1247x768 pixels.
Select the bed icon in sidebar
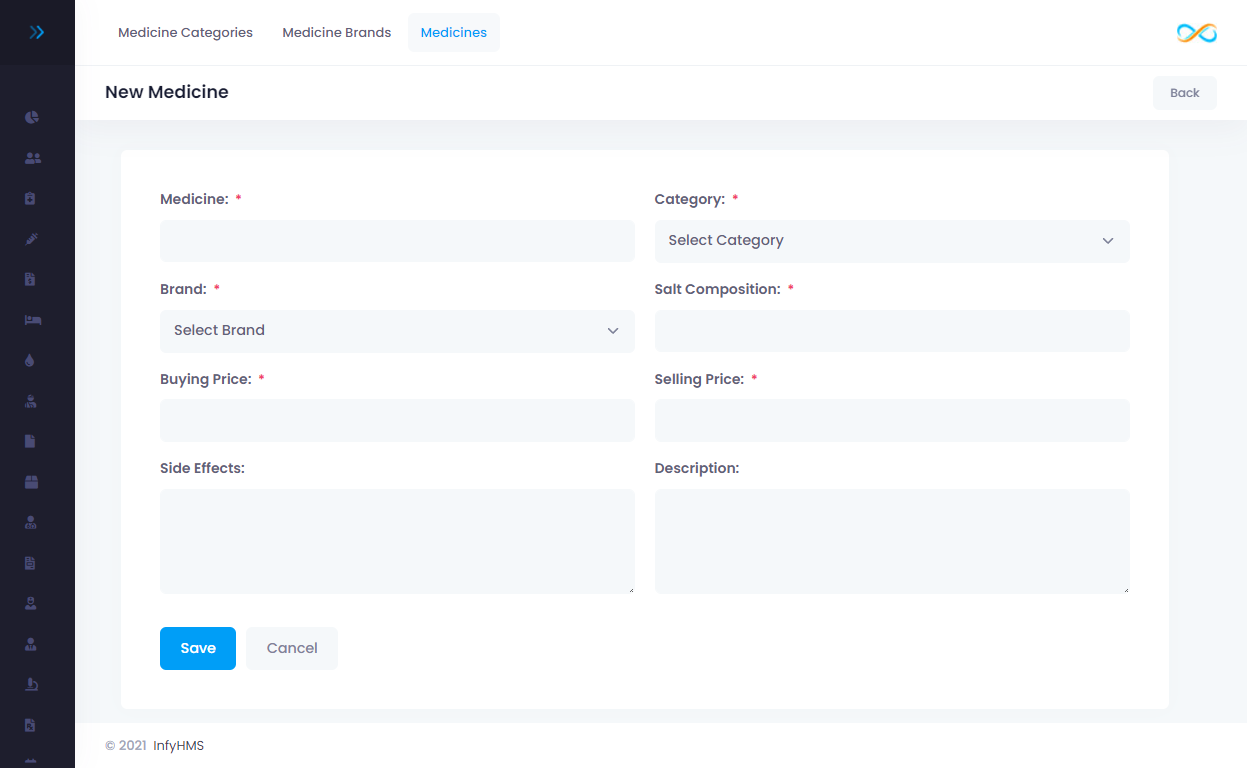tap(32, 320)
